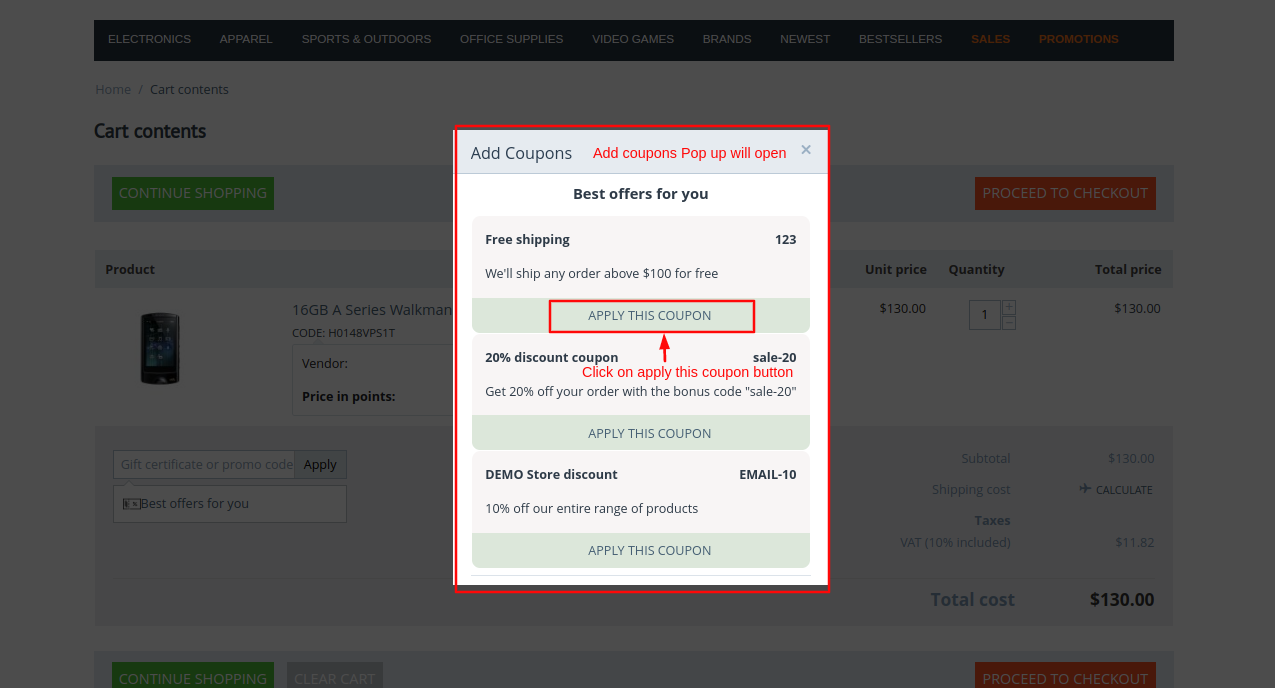Click the promo code input field
The width and height of the screenshot is (1275, 688).
[x=204, y=464]
